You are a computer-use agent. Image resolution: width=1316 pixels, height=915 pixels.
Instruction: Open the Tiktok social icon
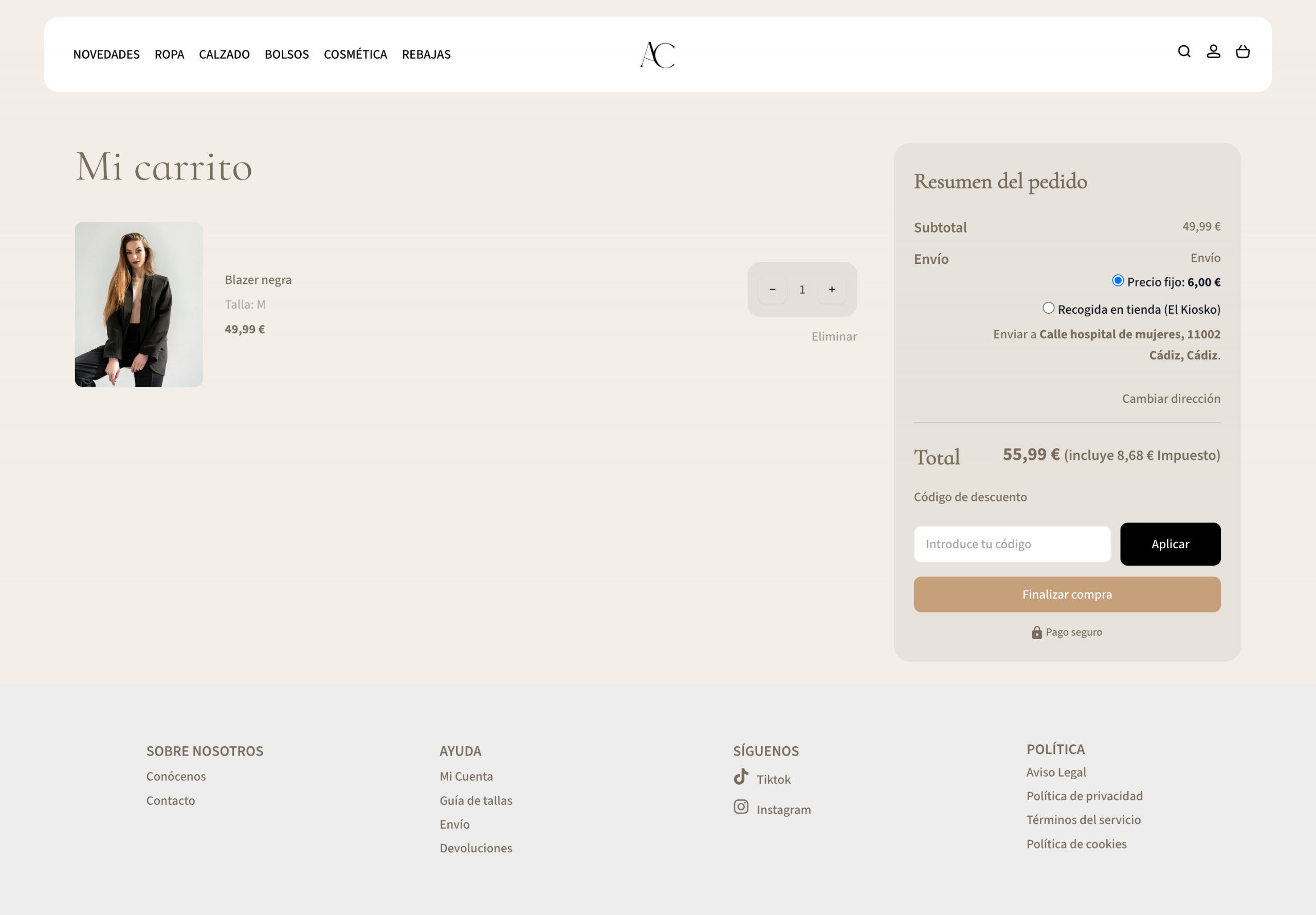tap(741, 777)
